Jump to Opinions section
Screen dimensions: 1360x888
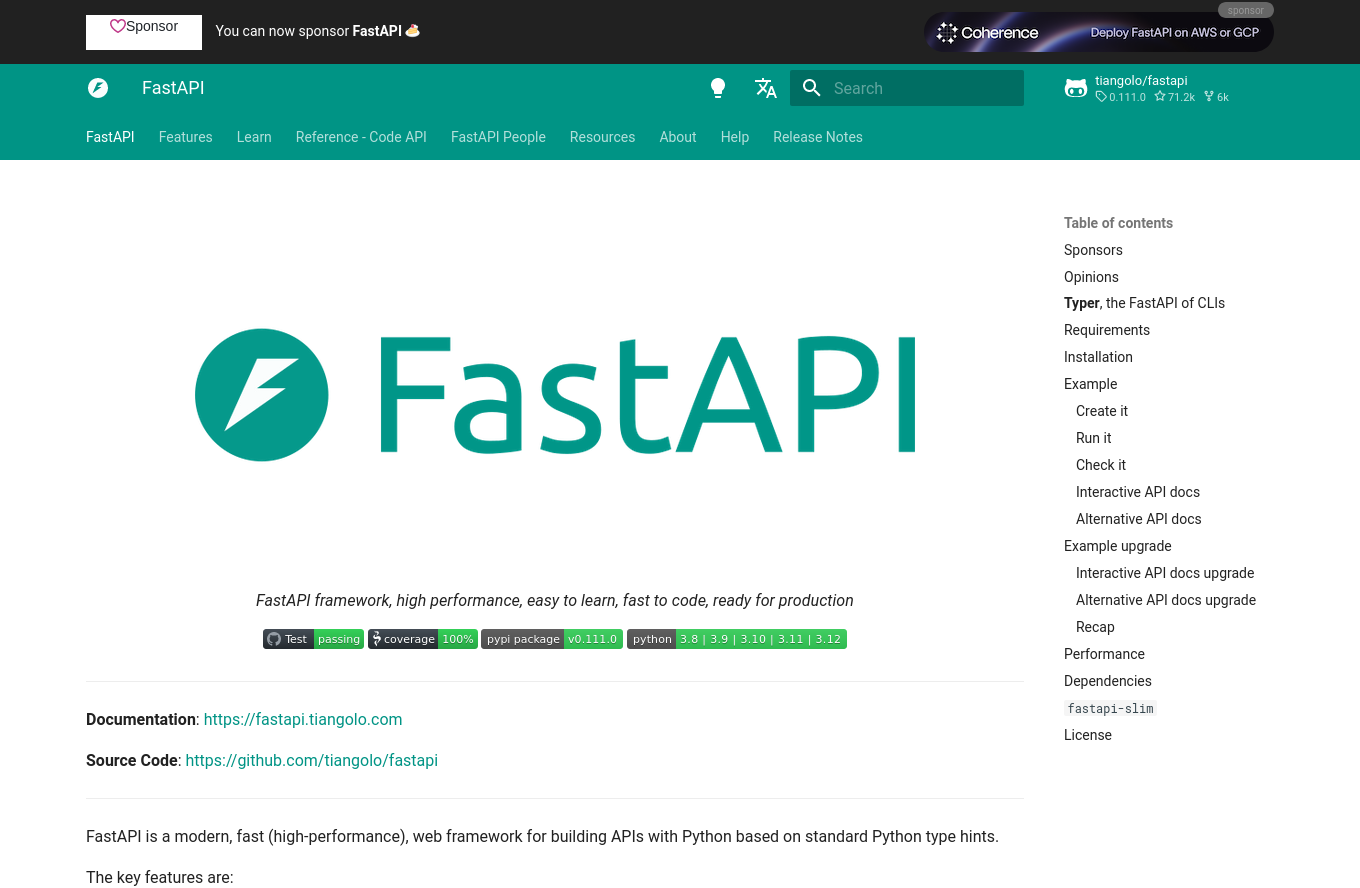1091,277
